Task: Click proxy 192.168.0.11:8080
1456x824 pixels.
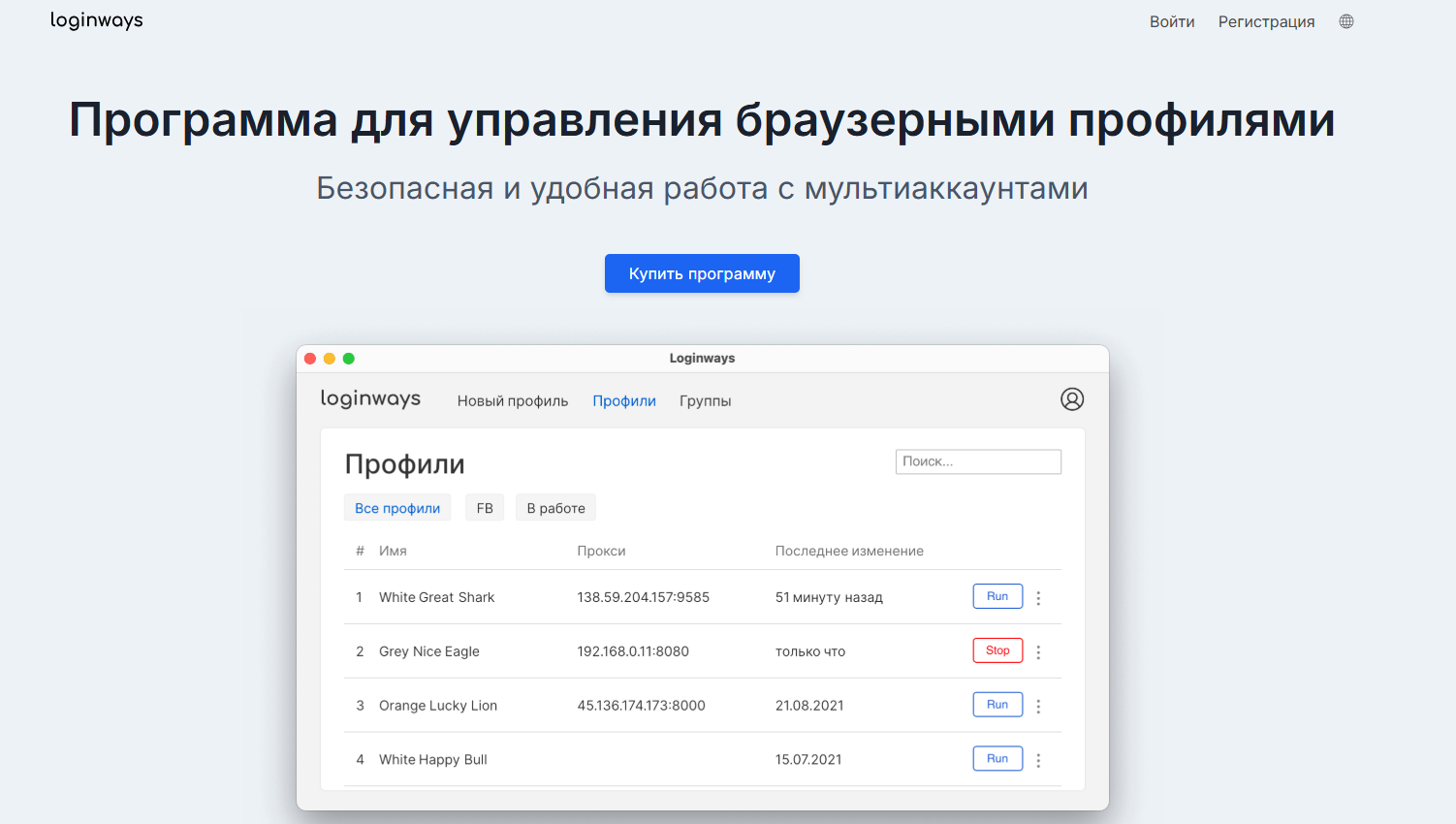Action: click(633, 651)
